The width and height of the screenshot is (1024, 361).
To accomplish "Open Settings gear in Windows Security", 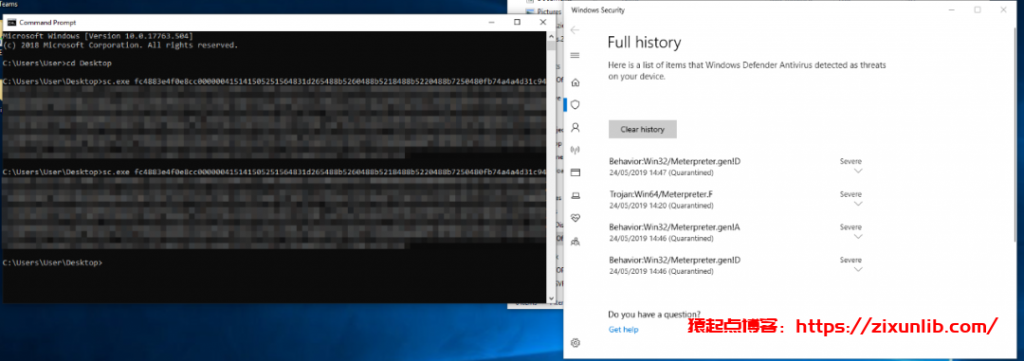I will click(x=575, y=343).
